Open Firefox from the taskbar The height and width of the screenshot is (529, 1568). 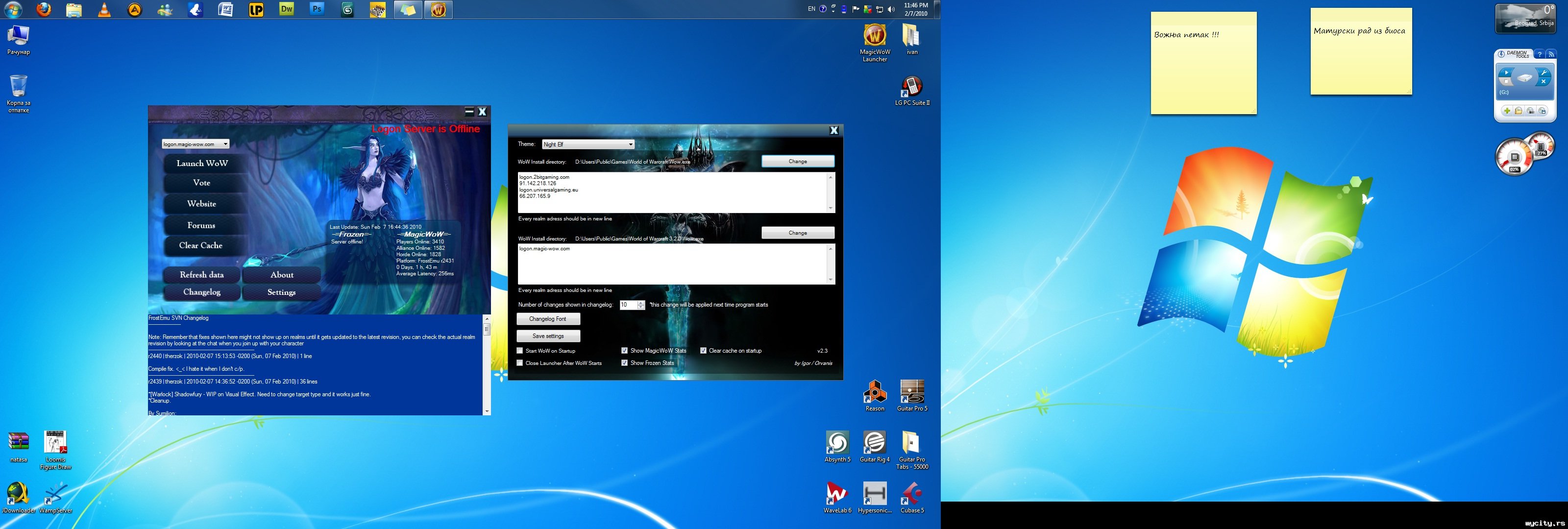coord(44,10)
